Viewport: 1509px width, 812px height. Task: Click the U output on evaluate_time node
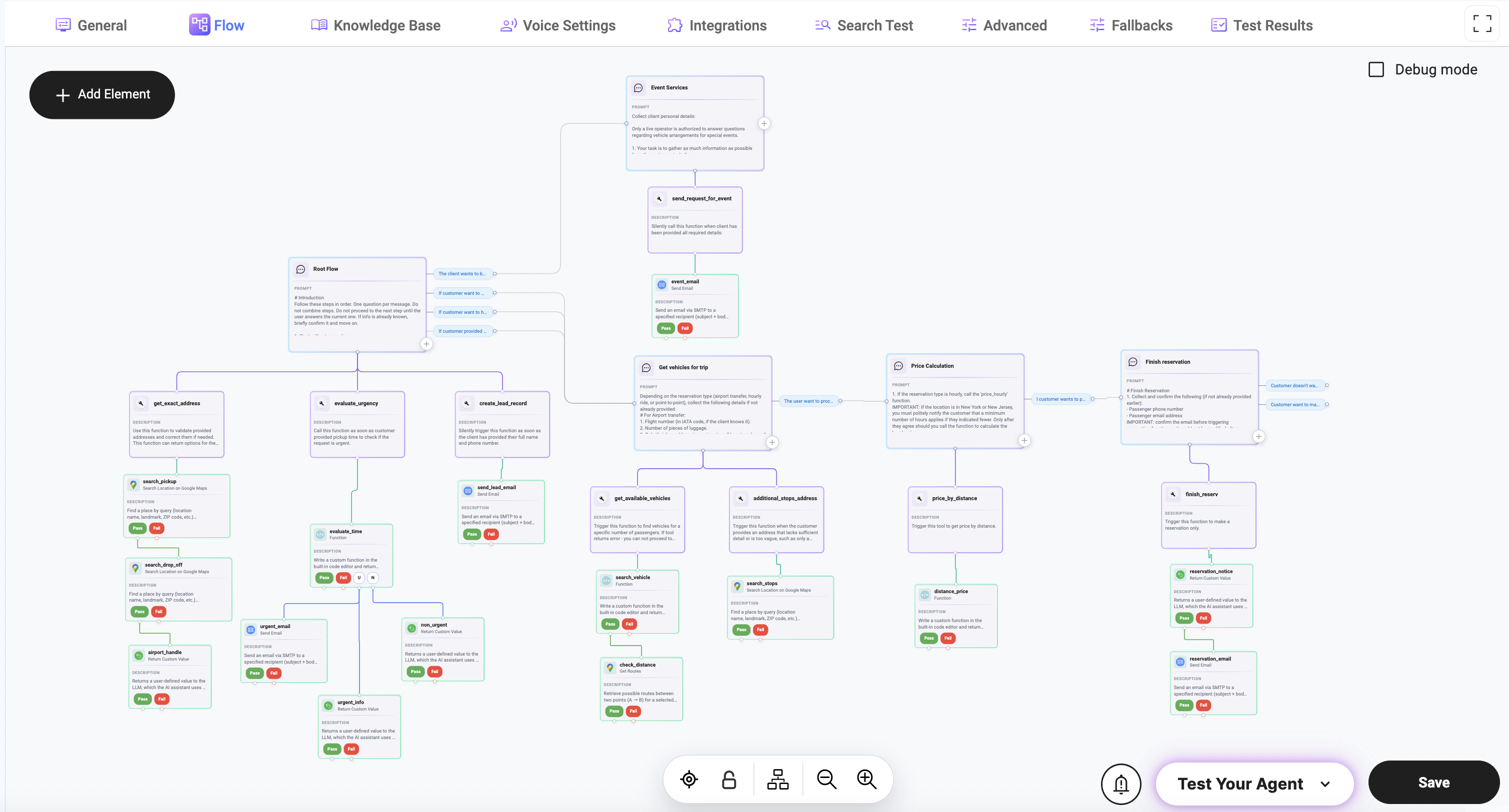pyautogui.click(x=359, y=578)
